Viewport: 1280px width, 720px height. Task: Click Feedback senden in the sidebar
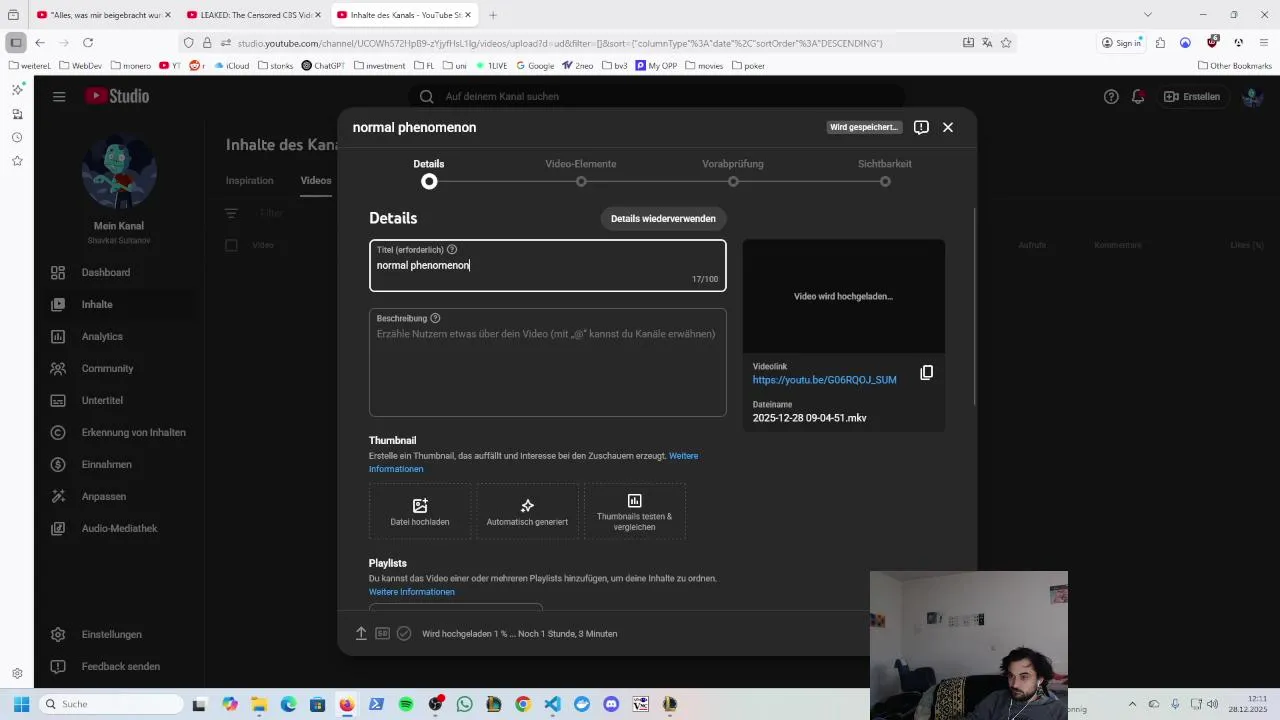pyautogui.click(x=119, y=666)
